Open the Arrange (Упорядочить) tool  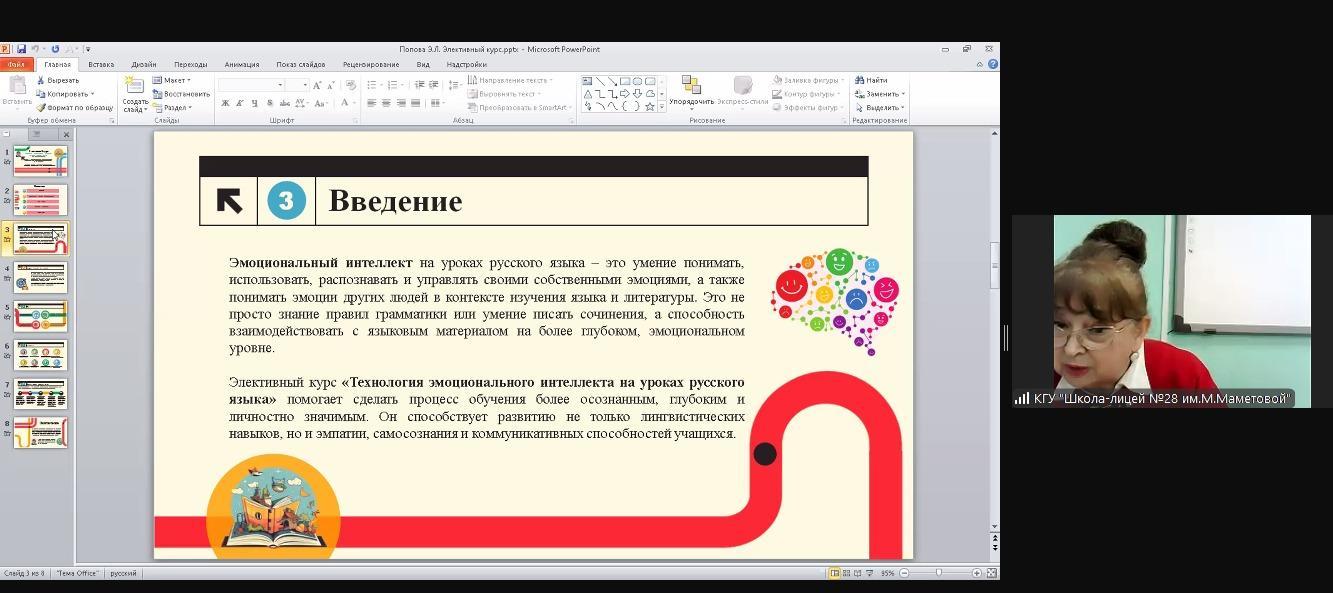click(691, 90)
